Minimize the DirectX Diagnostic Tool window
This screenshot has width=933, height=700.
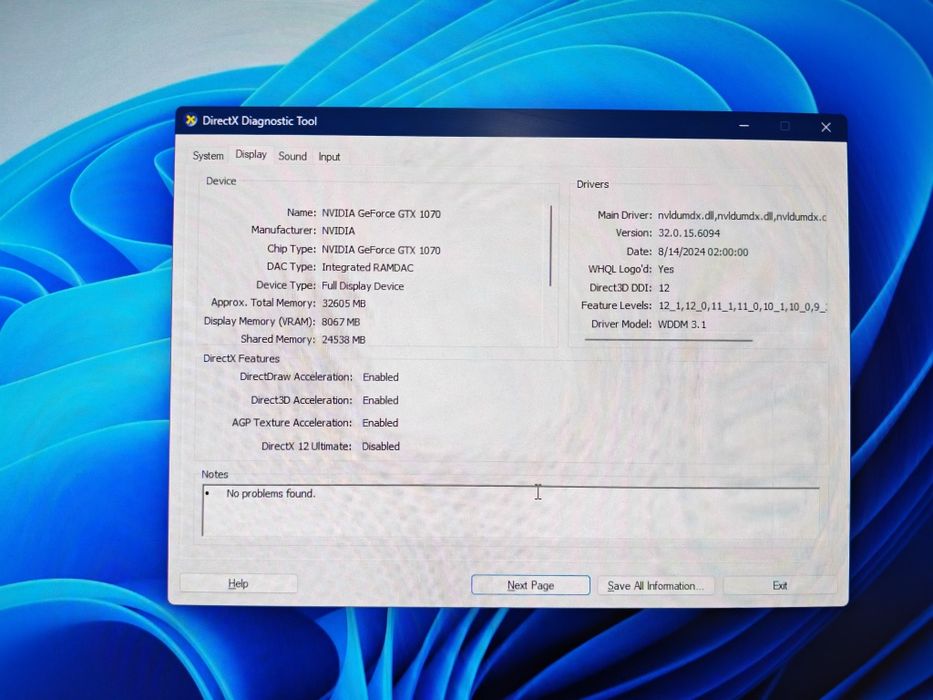(x=744, y=126)
